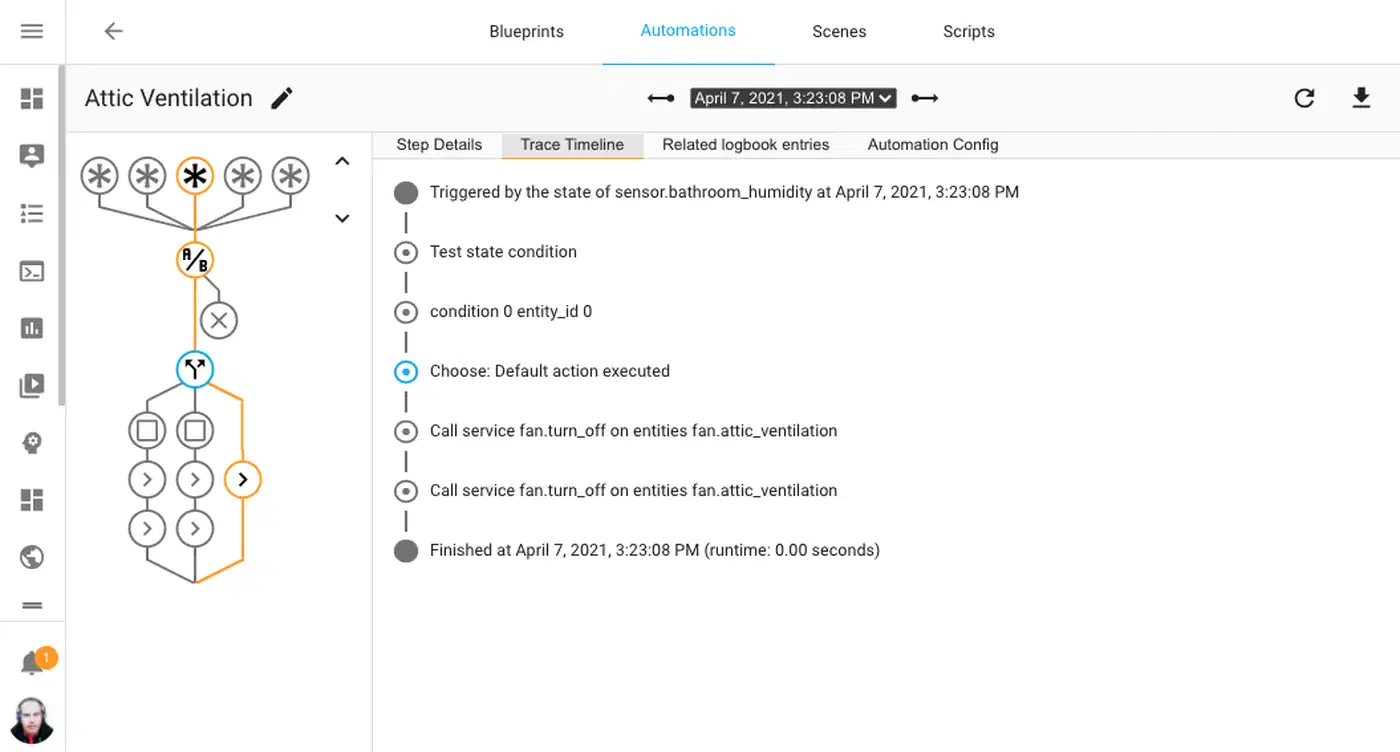The width and height of the screenshot is (1400, 752).
Task: Go to the previous trace arrow
Action: click(661, 98)
